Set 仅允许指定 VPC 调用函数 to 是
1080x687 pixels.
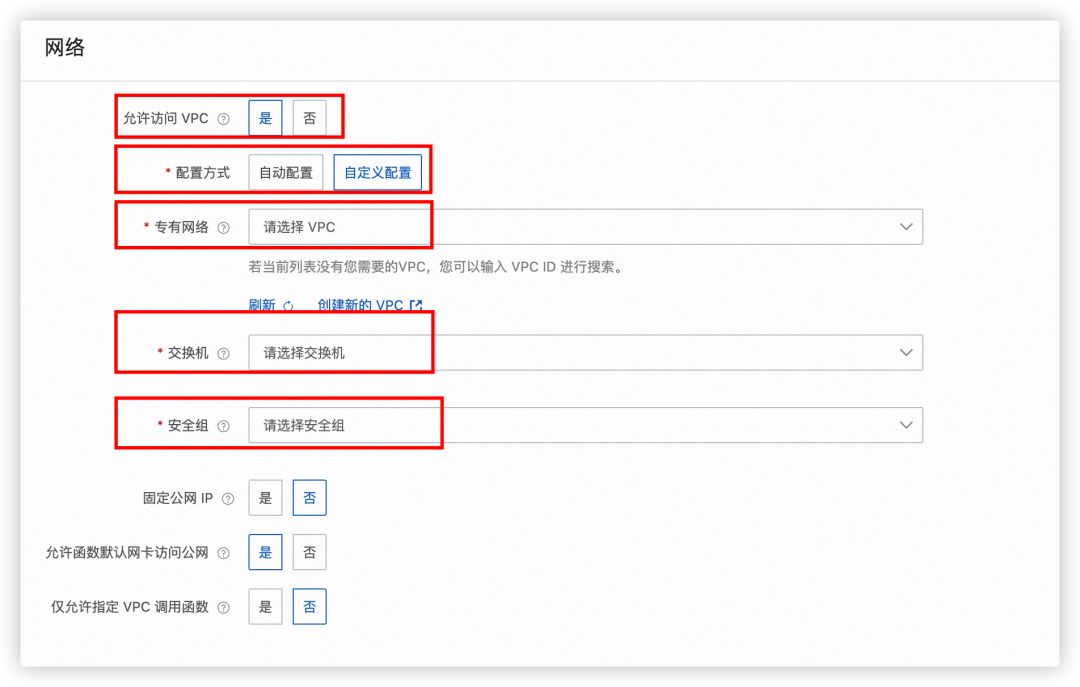265,606
